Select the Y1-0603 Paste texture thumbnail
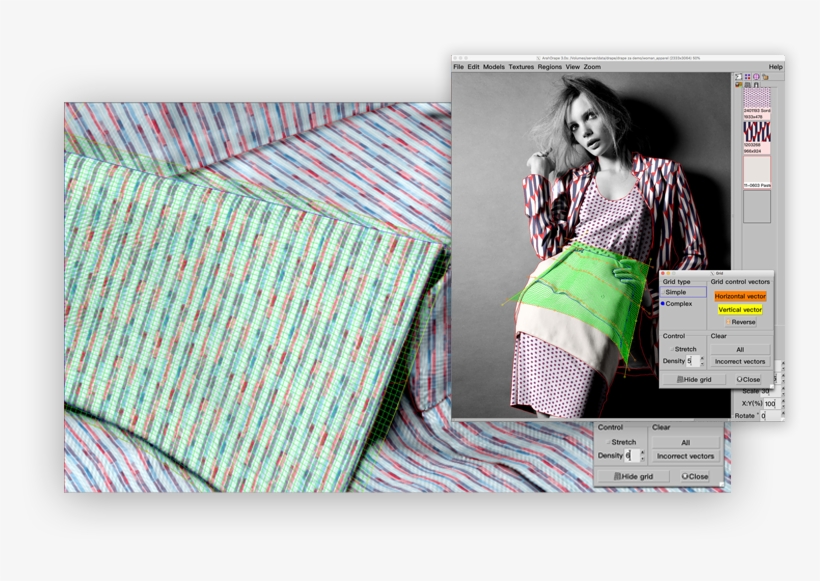This screenshot has width=820, height=581. (x=757, y=170)
